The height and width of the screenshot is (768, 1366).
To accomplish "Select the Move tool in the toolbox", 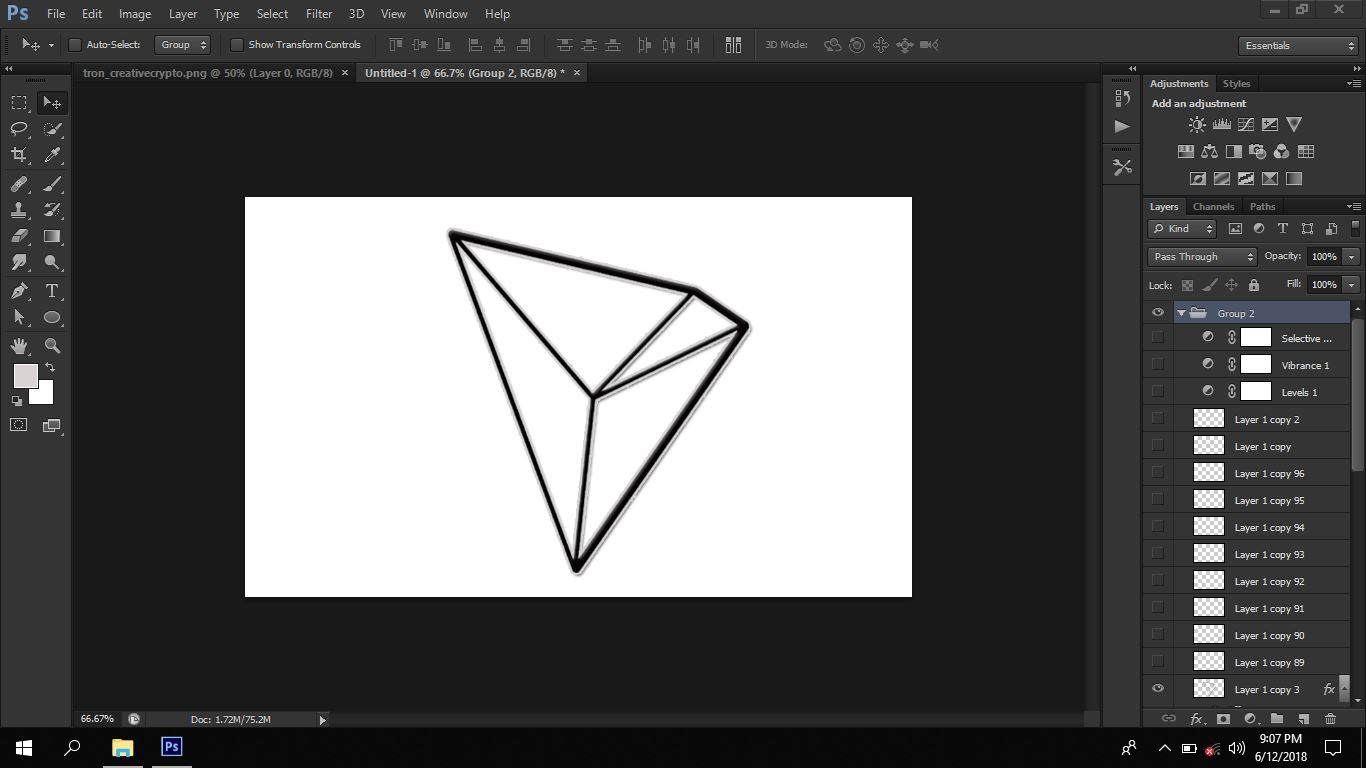I will click(x=52, y=103).
